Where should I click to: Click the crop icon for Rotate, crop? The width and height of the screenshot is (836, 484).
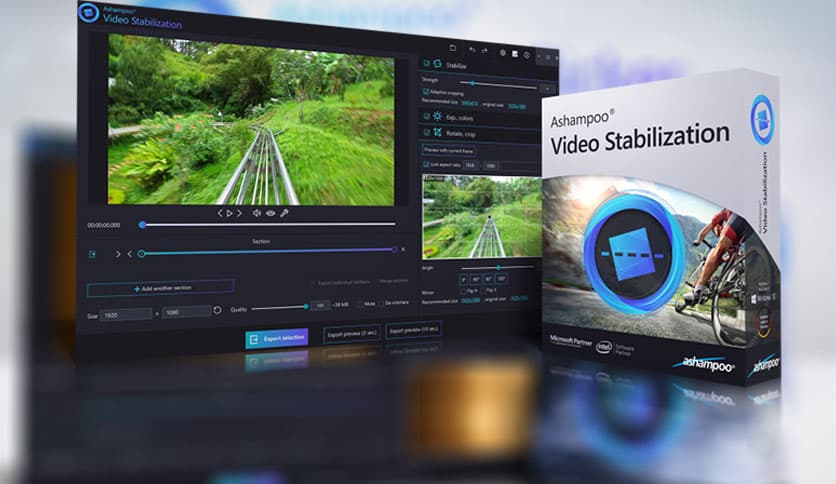[x=437, y=132]
